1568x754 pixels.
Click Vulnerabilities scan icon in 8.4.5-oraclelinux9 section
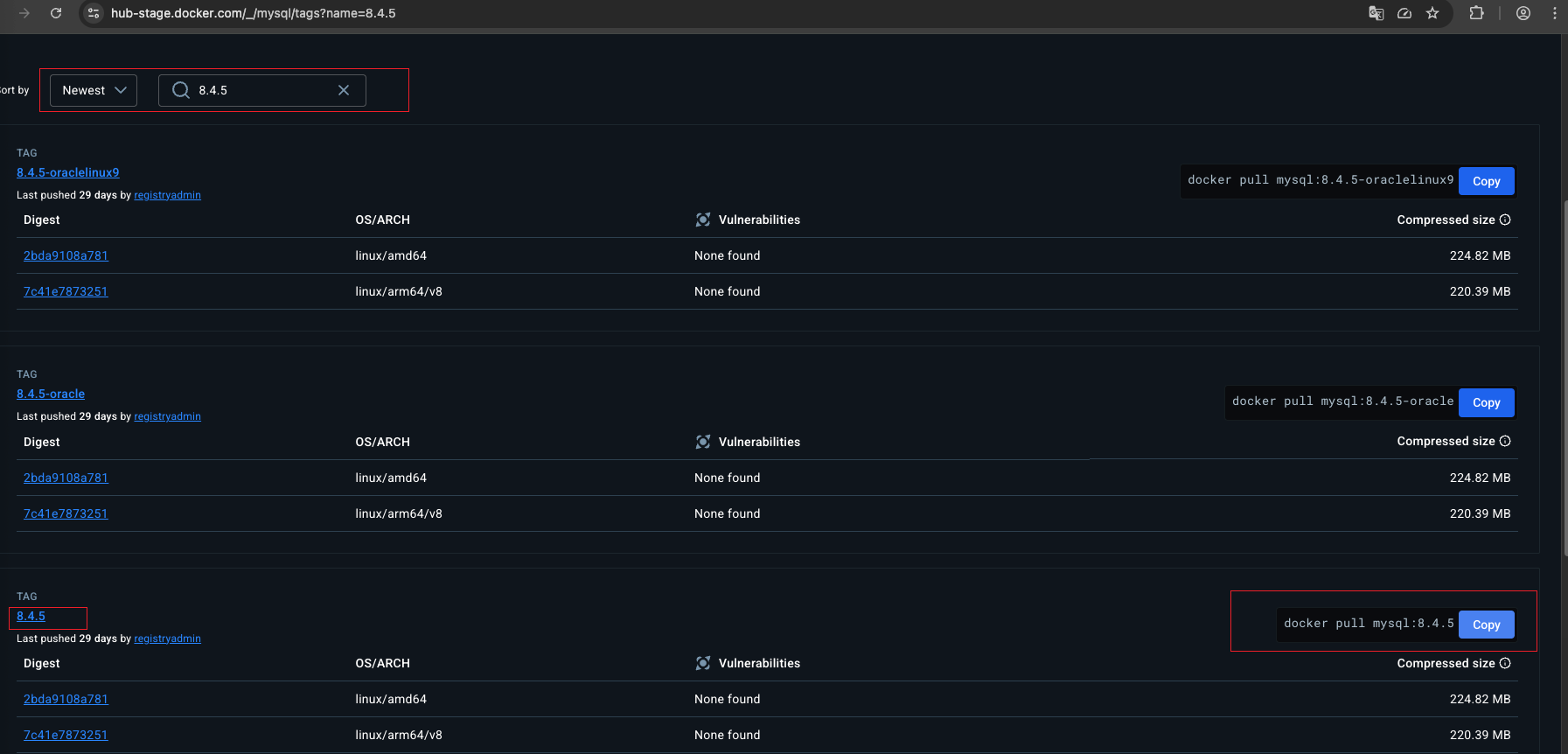(702, 220)
